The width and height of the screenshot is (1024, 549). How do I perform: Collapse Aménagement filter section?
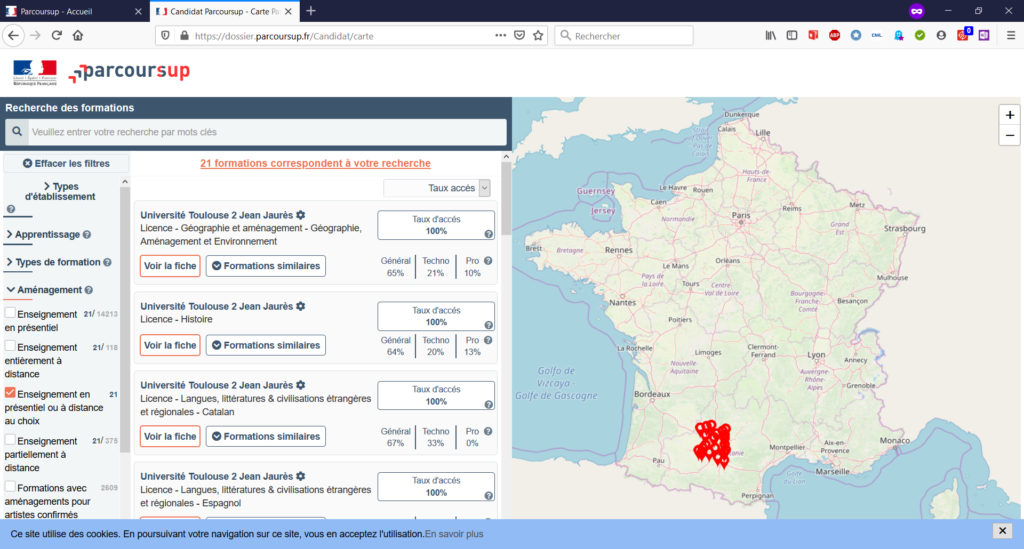[44, 290]
